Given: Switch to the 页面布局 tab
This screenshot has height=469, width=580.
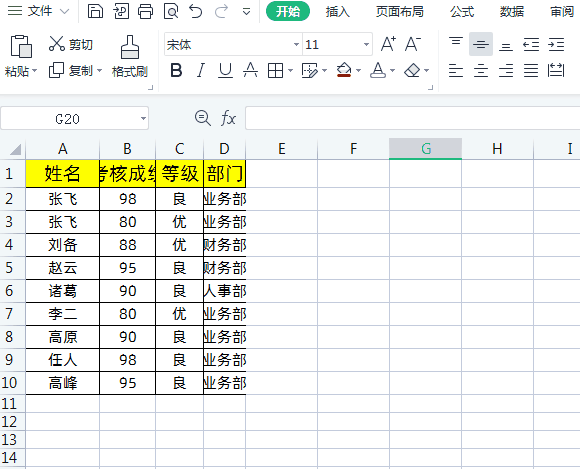Looking at the screenshot, I should (399, 11).
